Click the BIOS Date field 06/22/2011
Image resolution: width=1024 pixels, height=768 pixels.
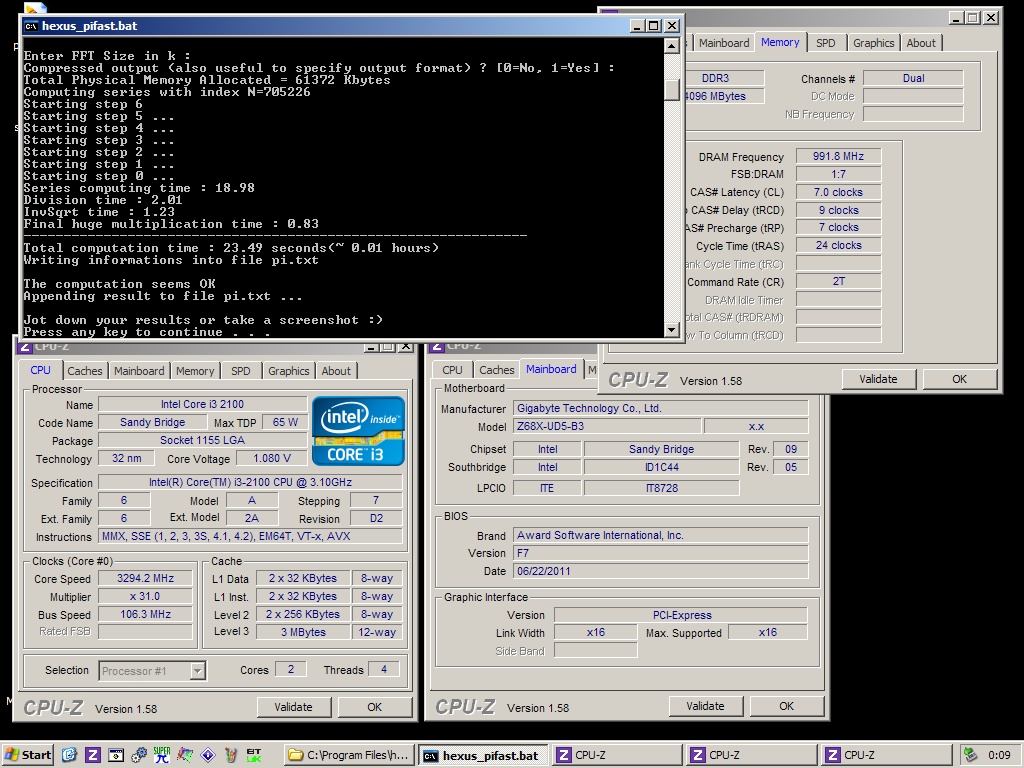point(660,571)
